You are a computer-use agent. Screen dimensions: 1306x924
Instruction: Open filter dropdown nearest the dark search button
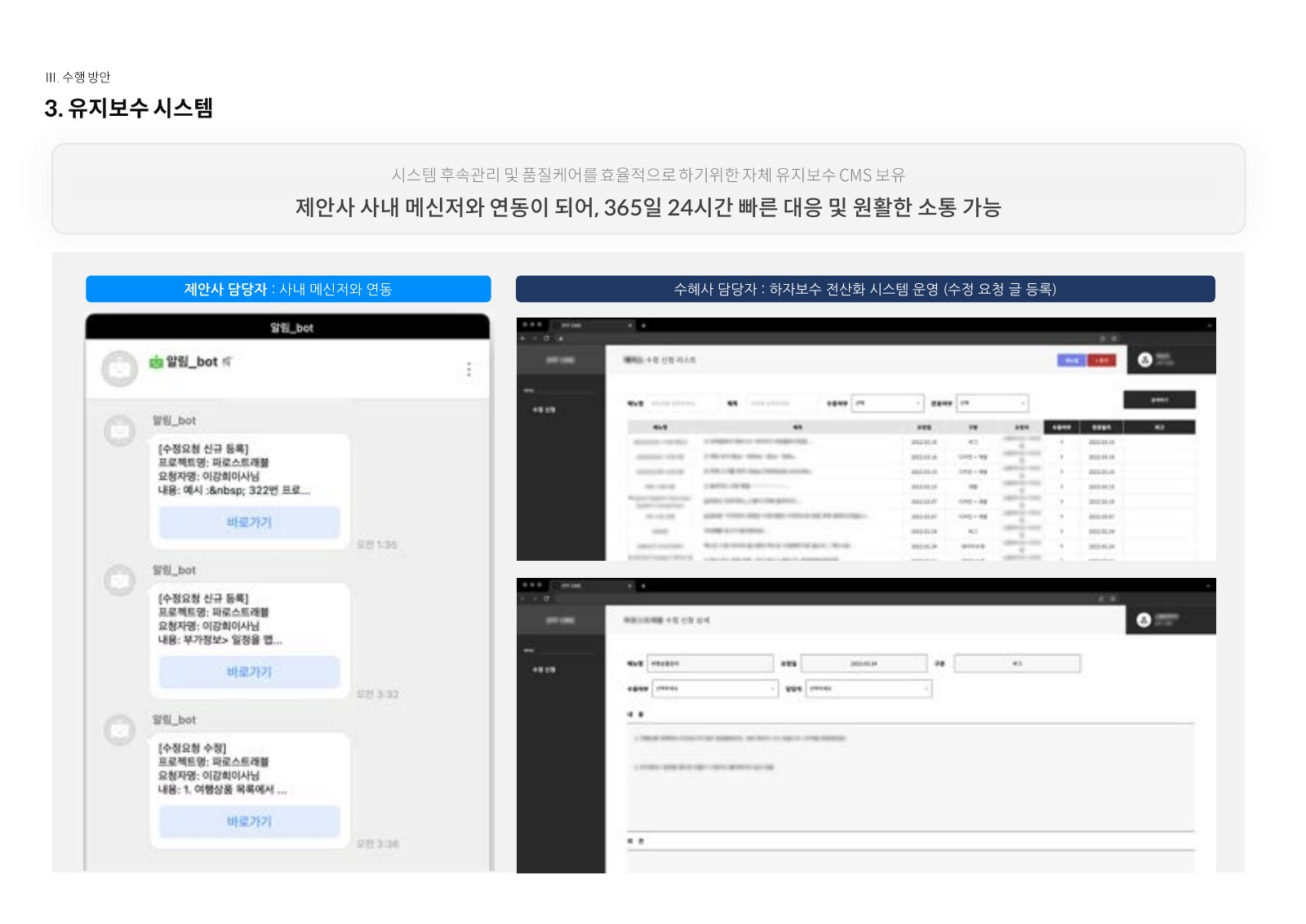click(992, 403)
